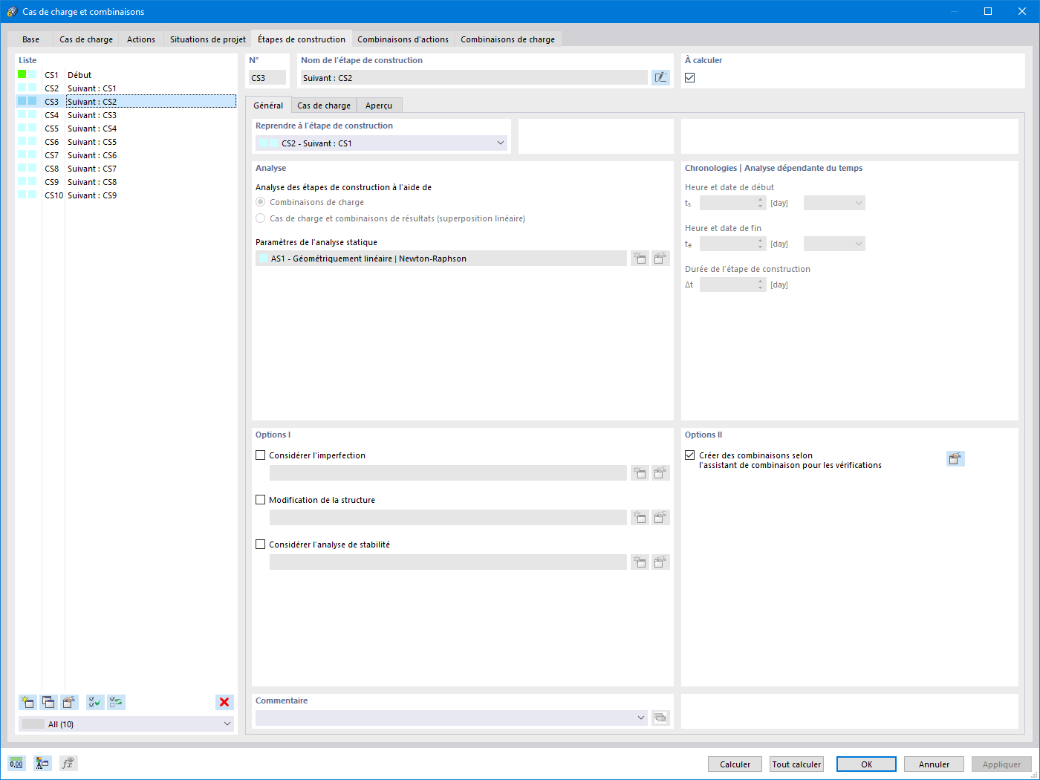This screenshot has width=1040, height=780.
Task: Select list row CS7 Suivant : CS6
Action: pyautogui.click(x=126, y=155)
